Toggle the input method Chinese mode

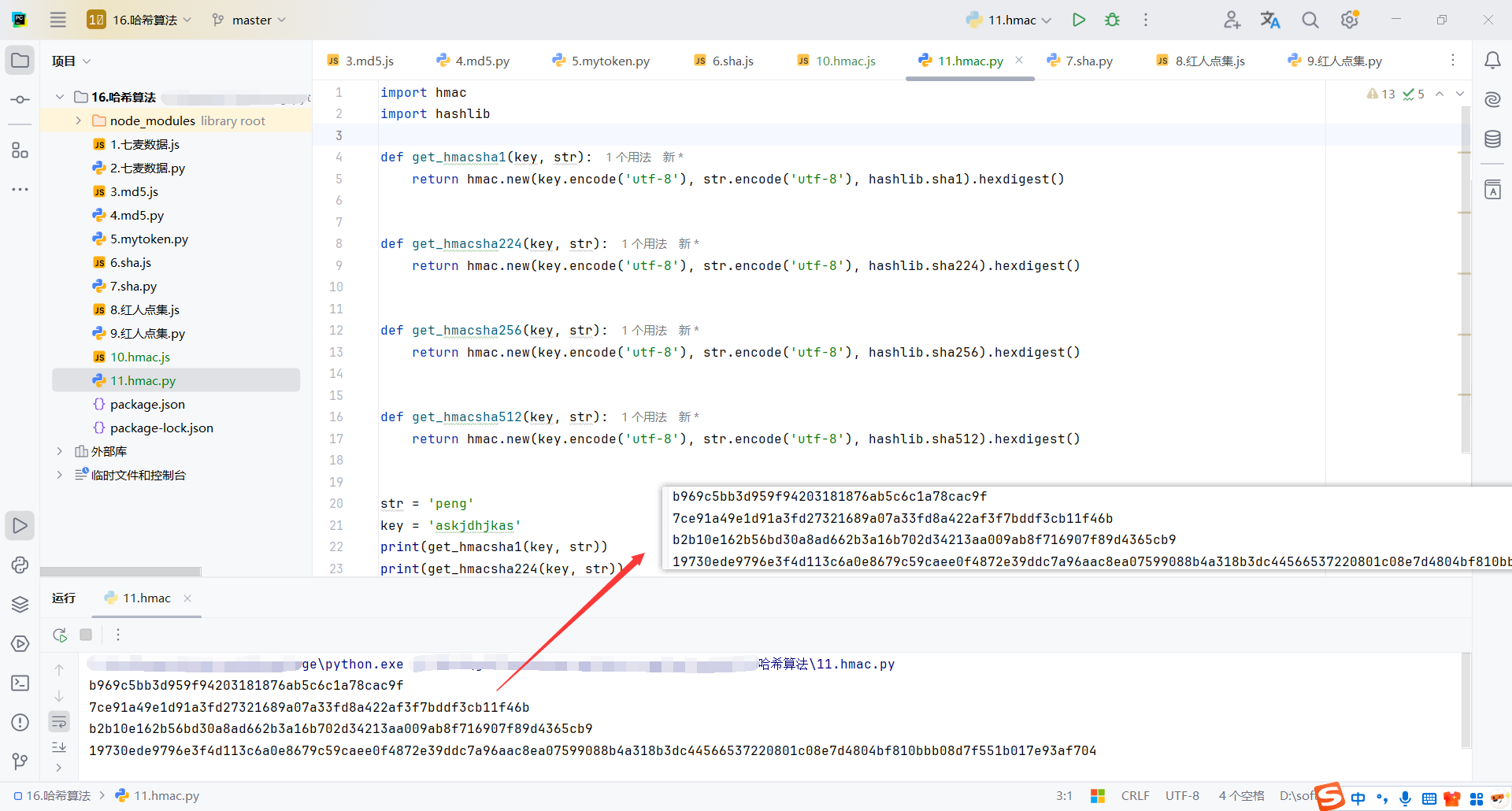pos(1358,798)
